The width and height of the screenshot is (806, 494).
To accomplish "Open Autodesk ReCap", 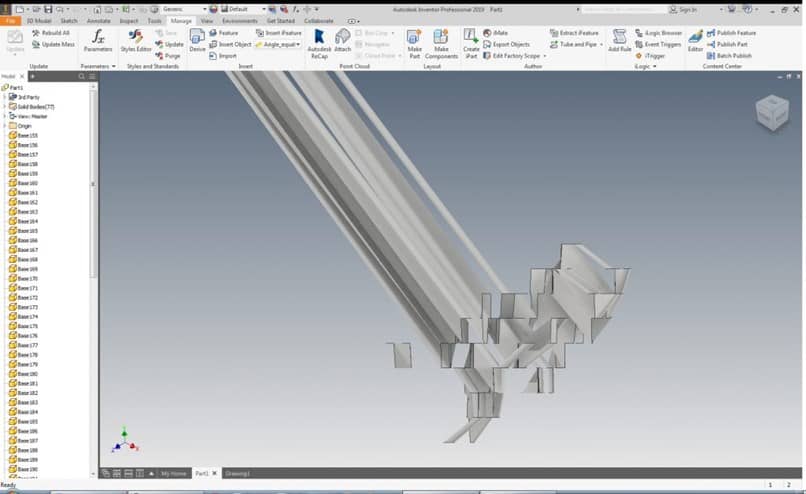I will click(319, 40).
